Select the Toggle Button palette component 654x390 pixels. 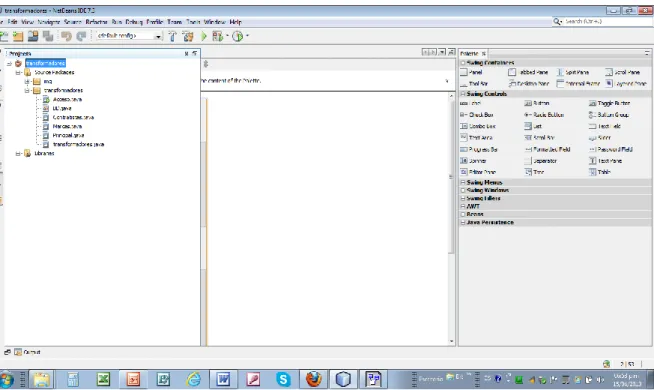pyautogui.click(x=609, y=103)
